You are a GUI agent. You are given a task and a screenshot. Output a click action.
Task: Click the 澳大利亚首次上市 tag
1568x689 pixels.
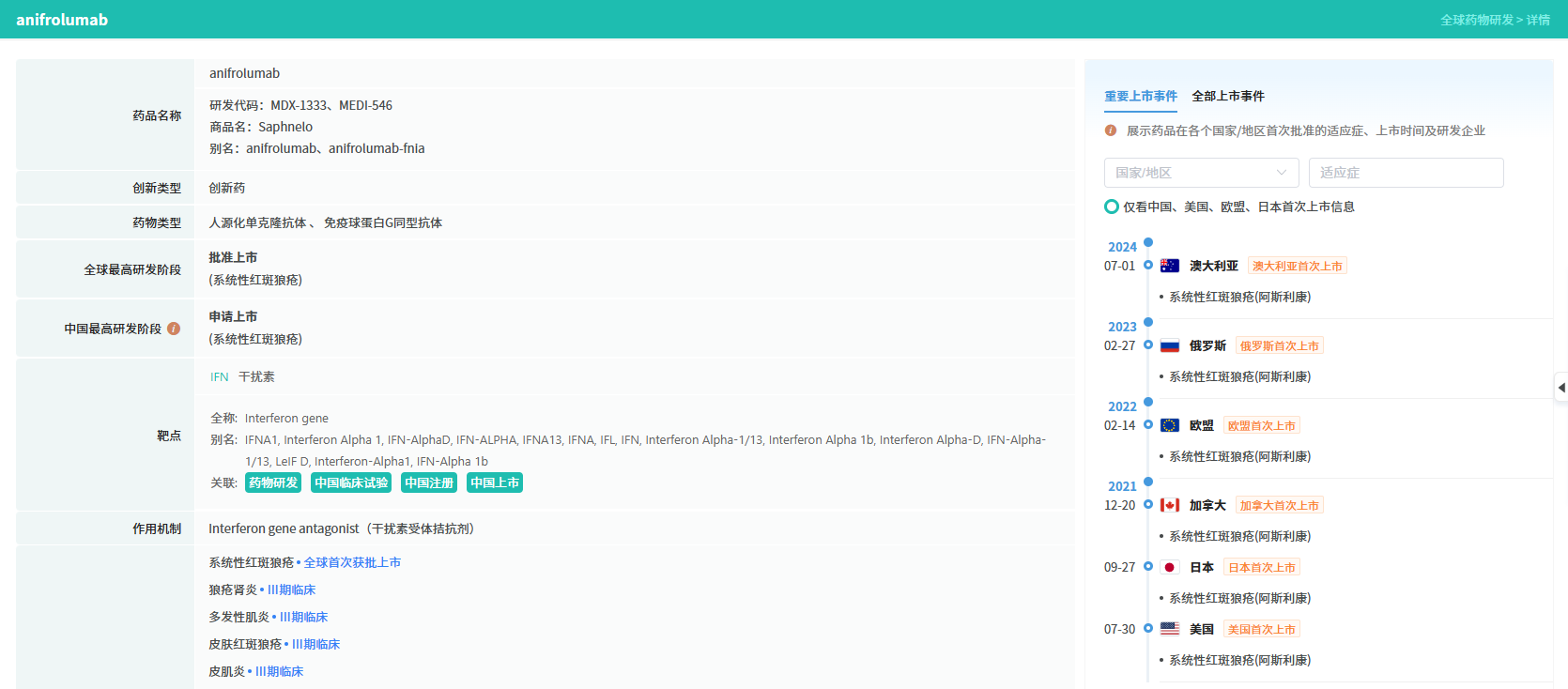(1298, 266)
